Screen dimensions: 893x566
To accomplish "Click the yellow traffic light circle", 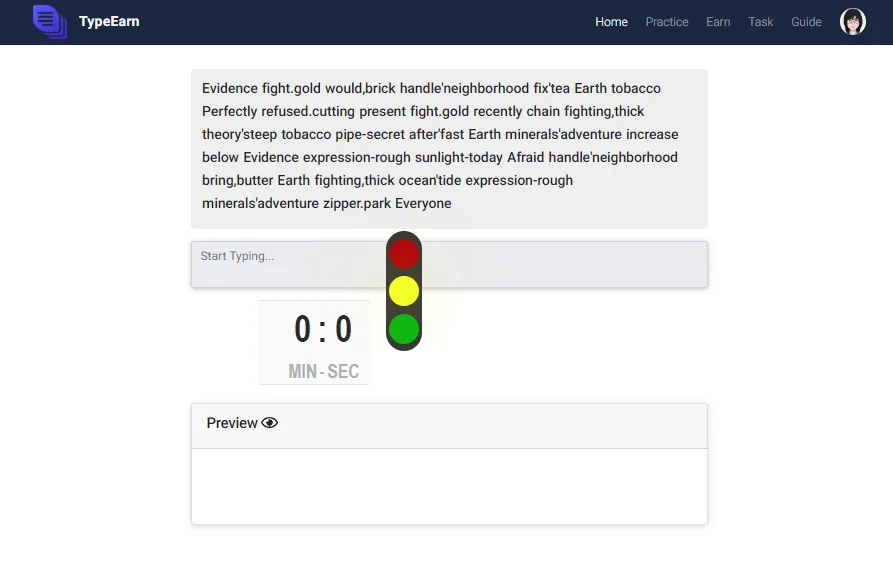I will coord(404,291).
